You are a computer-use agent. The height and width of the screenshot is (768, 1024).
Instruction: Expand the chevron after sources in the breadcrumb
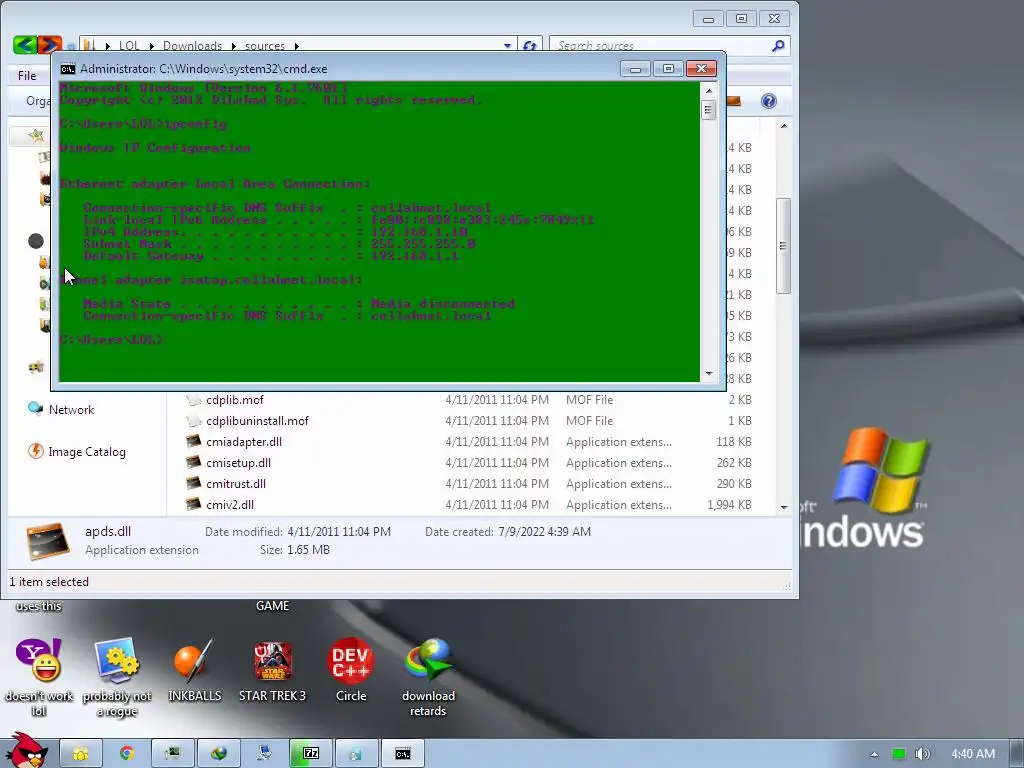(296, 46)
